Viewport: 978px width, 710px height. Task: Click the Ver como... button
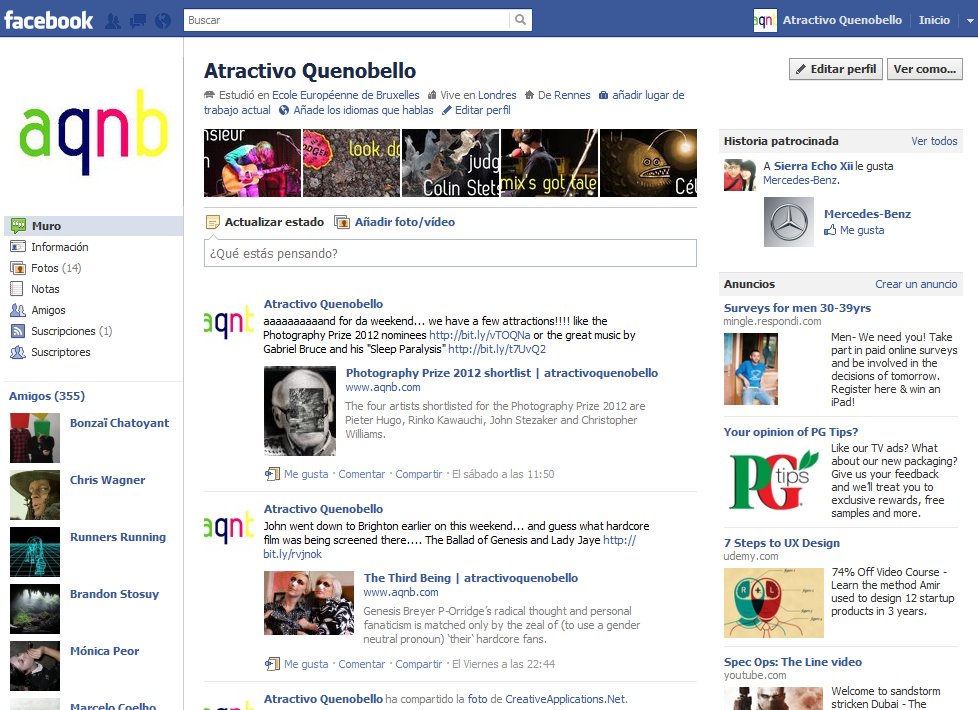click(925, 69)
